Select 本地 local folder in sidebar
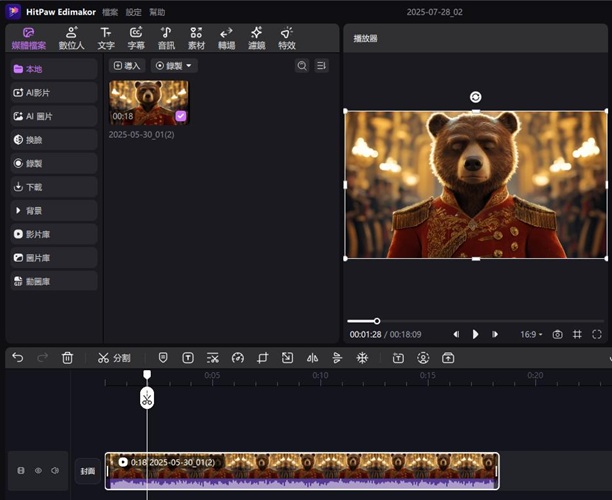The width and height of the screenshot is (612, 500). click(54, 69)
